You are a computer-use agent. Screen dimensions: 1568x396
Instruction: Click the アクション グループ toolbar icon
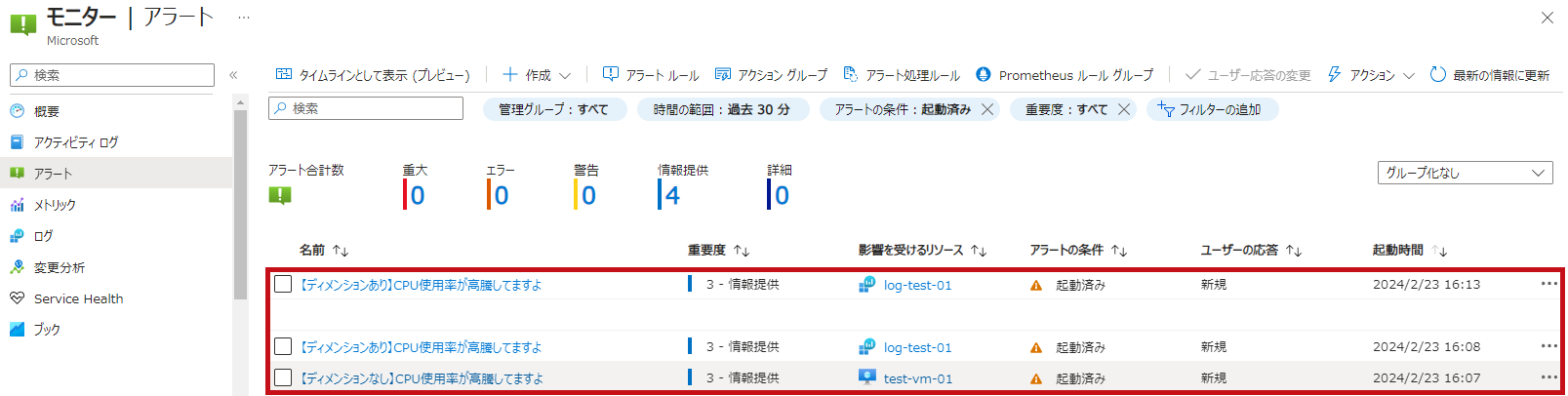pos(723,75)
